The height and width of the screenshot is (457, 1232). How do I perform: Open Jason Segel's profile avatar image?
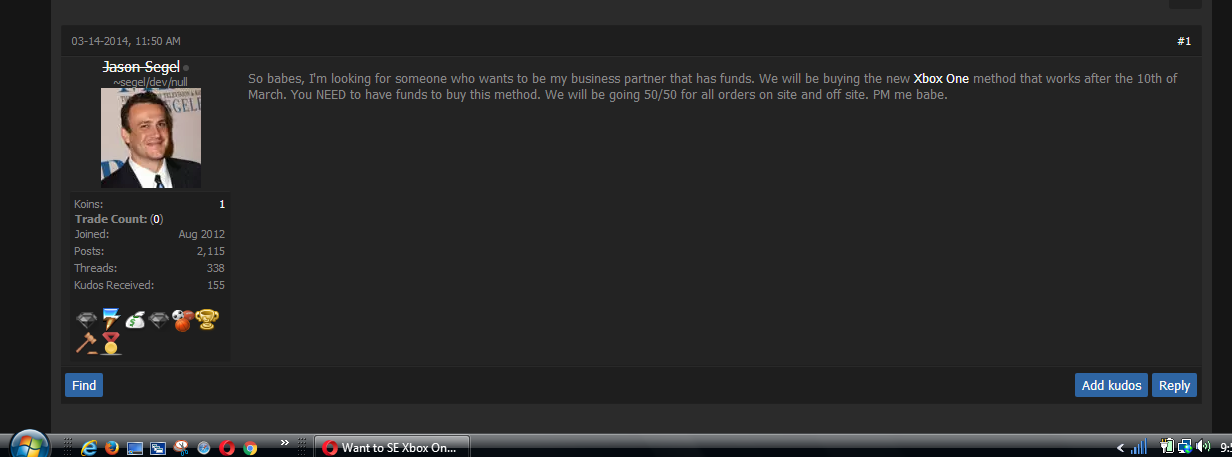point(151,138)
